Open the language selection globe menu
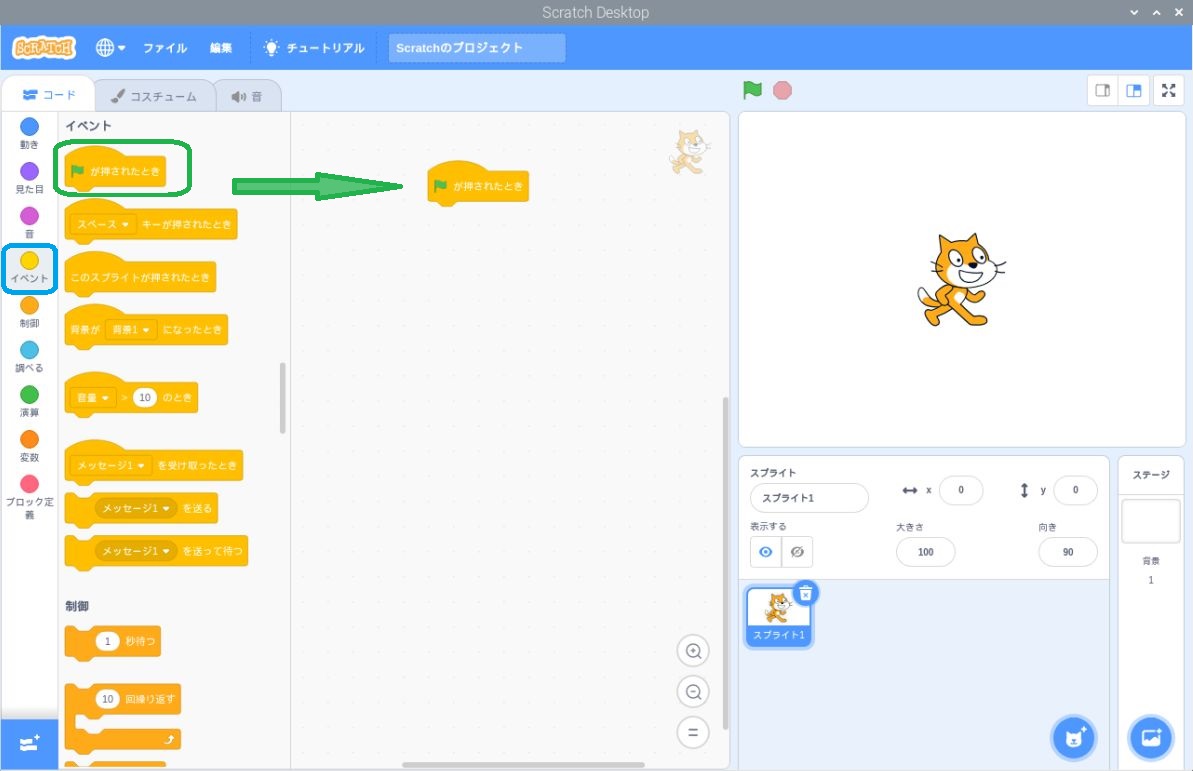This screenshot has height=771, width=1193. 110,47
